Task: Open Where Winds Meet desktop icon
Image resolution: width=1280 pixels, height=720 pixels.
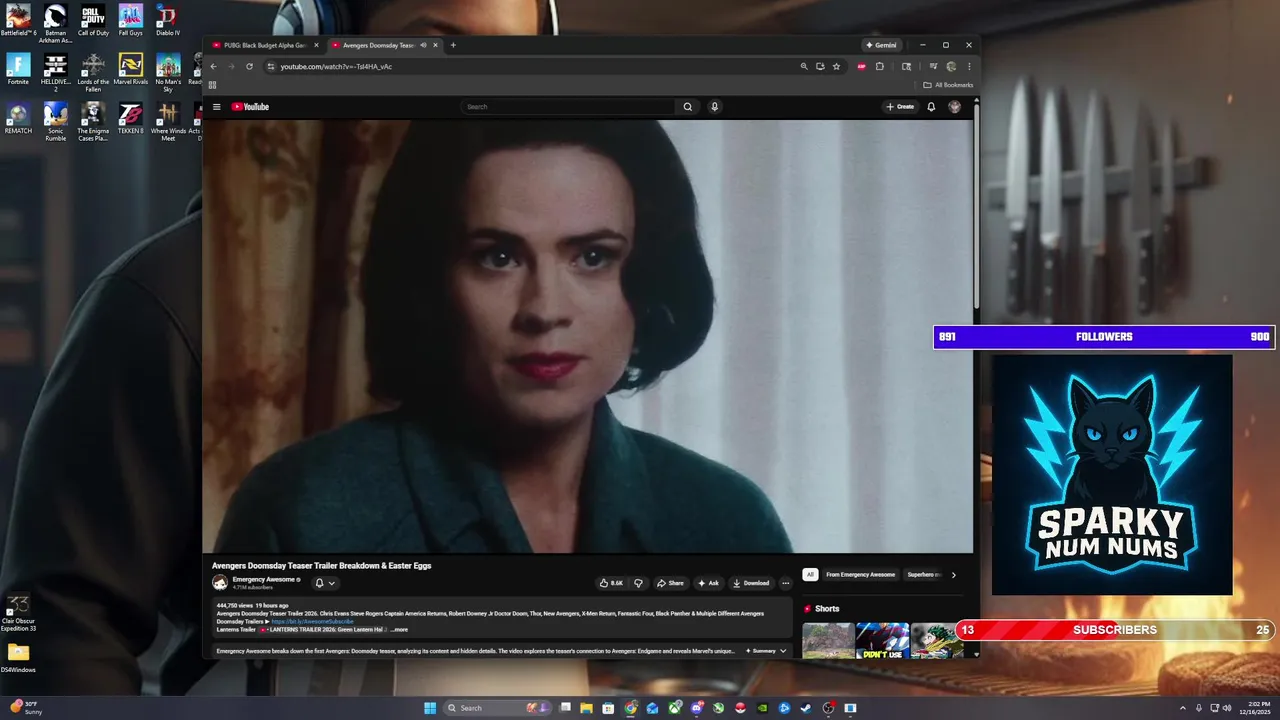Action: point(168,121)
